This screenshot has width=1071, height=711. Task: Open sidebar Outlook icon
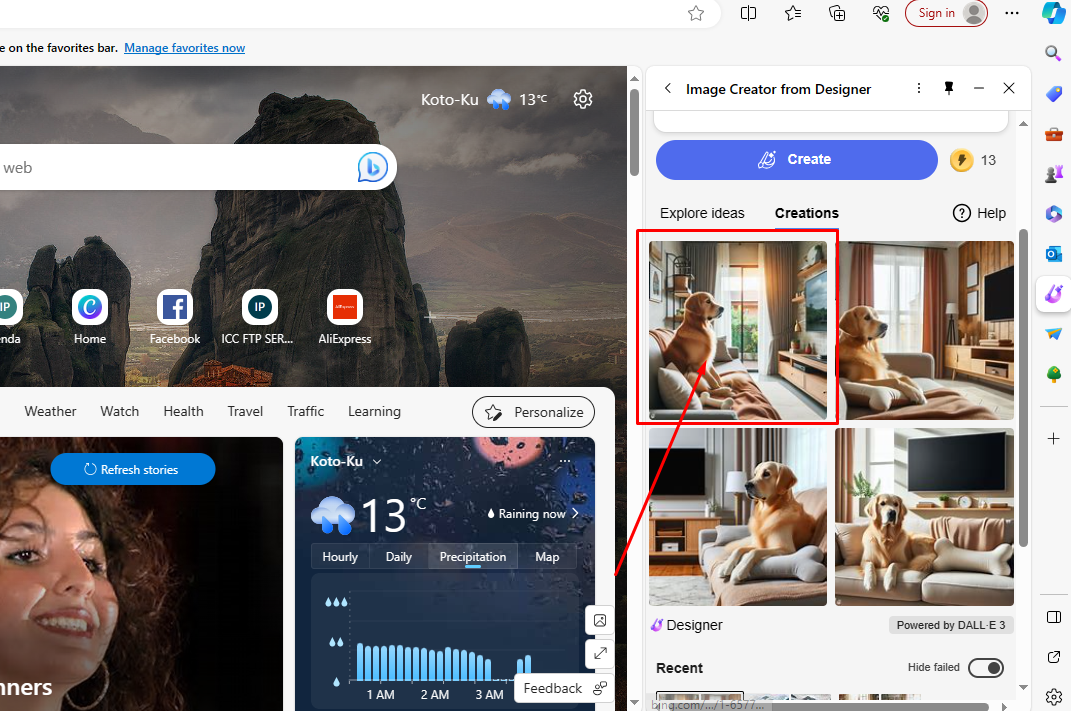click(x=1053, y=254)
